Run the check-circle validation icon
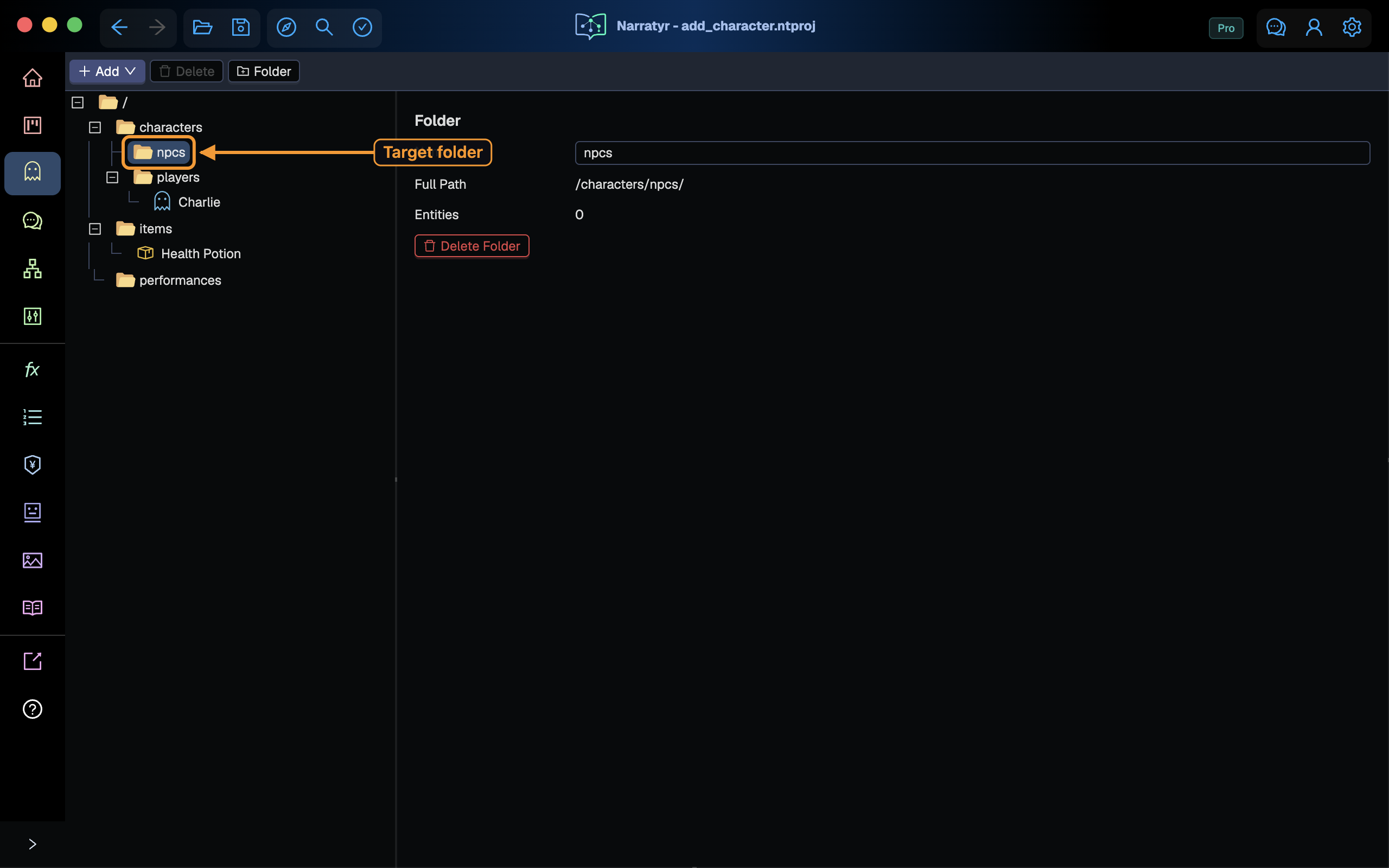Image resolution: width=1389 pixels, height=868 pixels. [362, 27]
